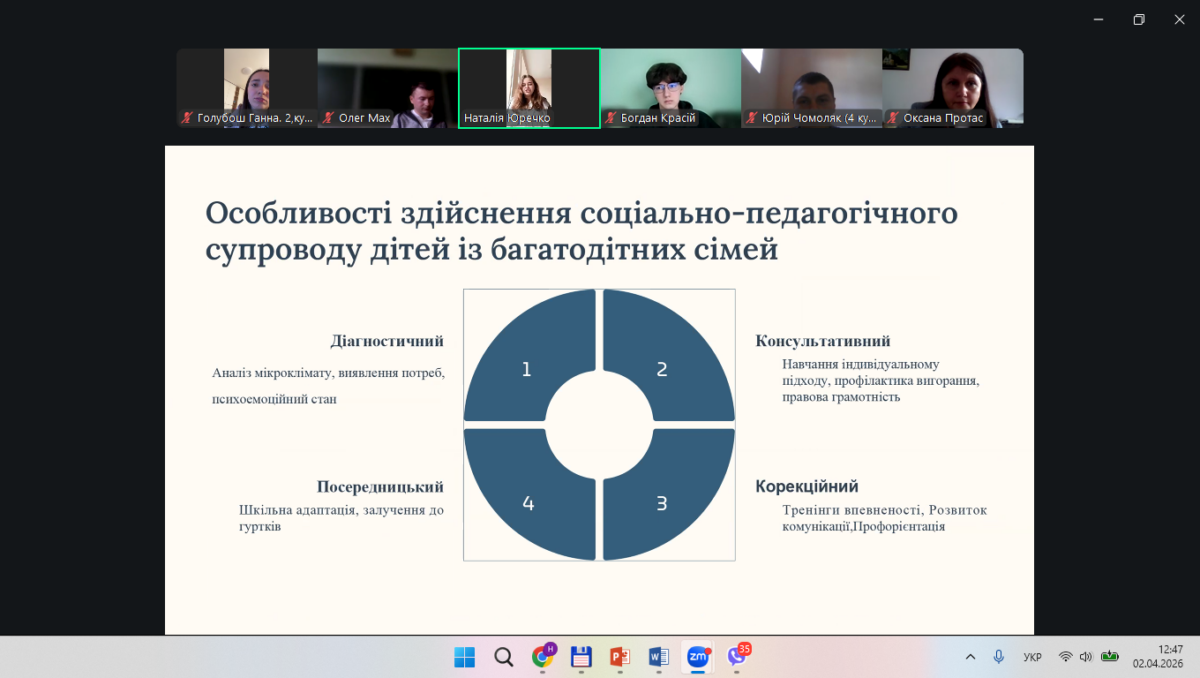Open Viber with 35 unread badge
Image resolution: width=1200 pixels, height=678 pixels.
pos(737,657)
